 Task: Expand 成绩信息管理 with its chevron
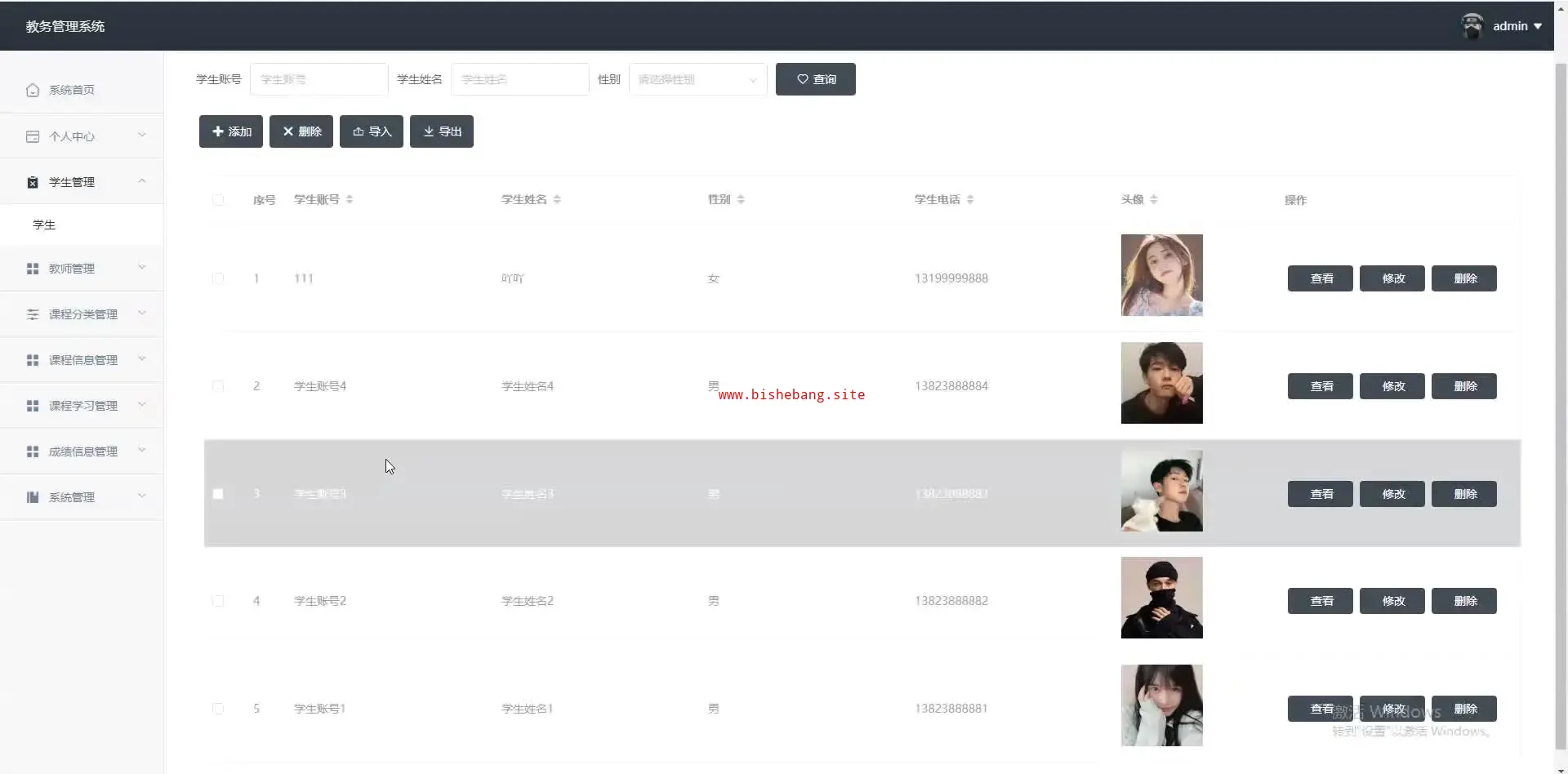(x=142, y=451)
